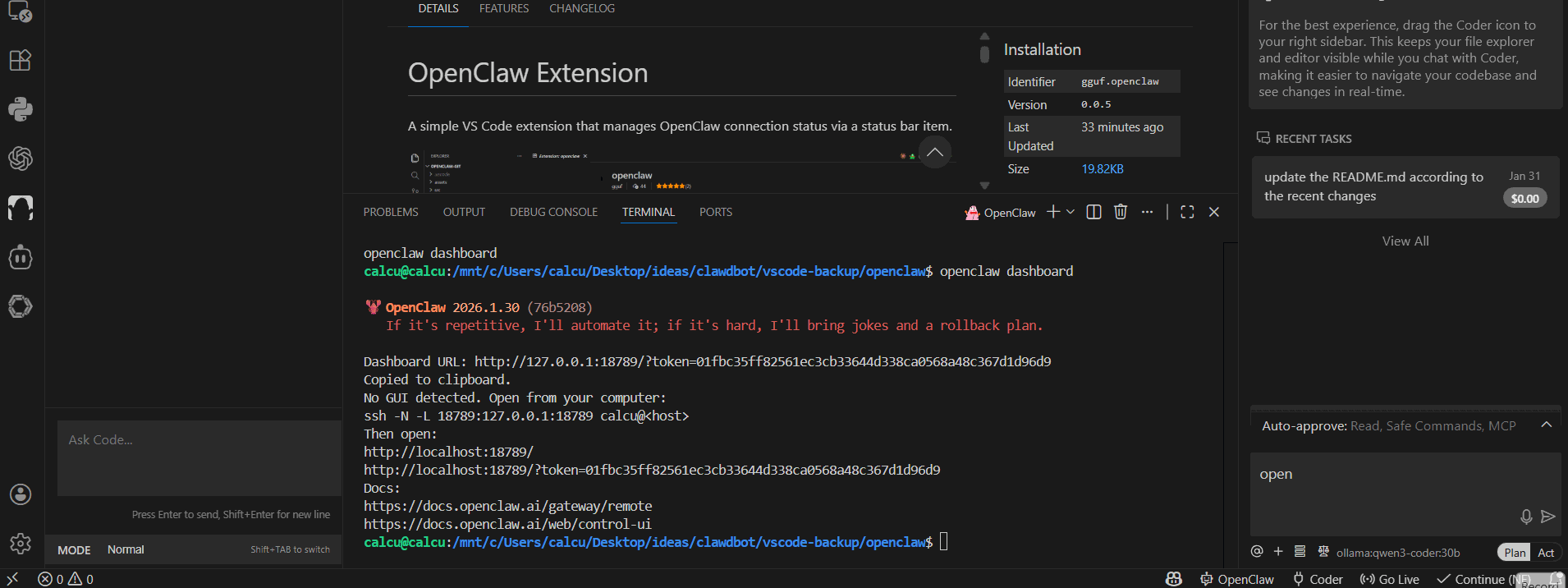Screen dimensions: 1568x588
Task: Maximize the terminal panel size
Action: [1187, 212]
